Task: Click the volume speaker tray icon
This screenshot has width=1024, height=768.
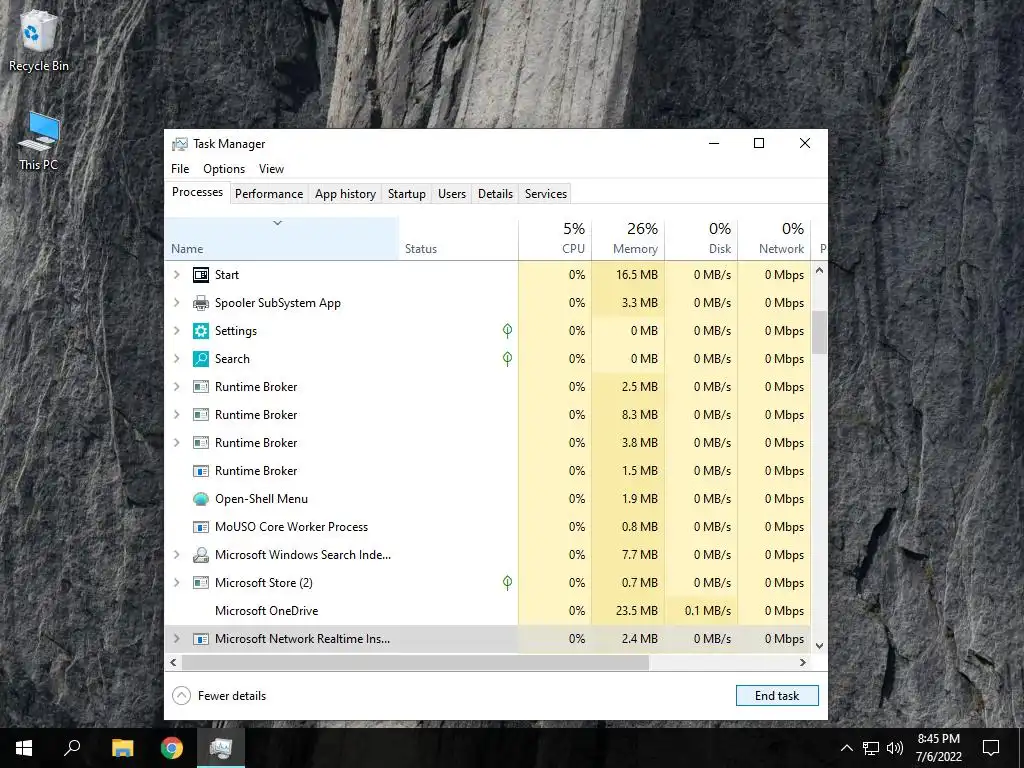Action: 895,748
